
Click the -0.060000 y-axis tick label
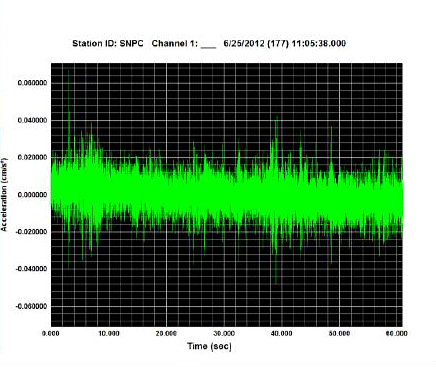pos(31,306)
